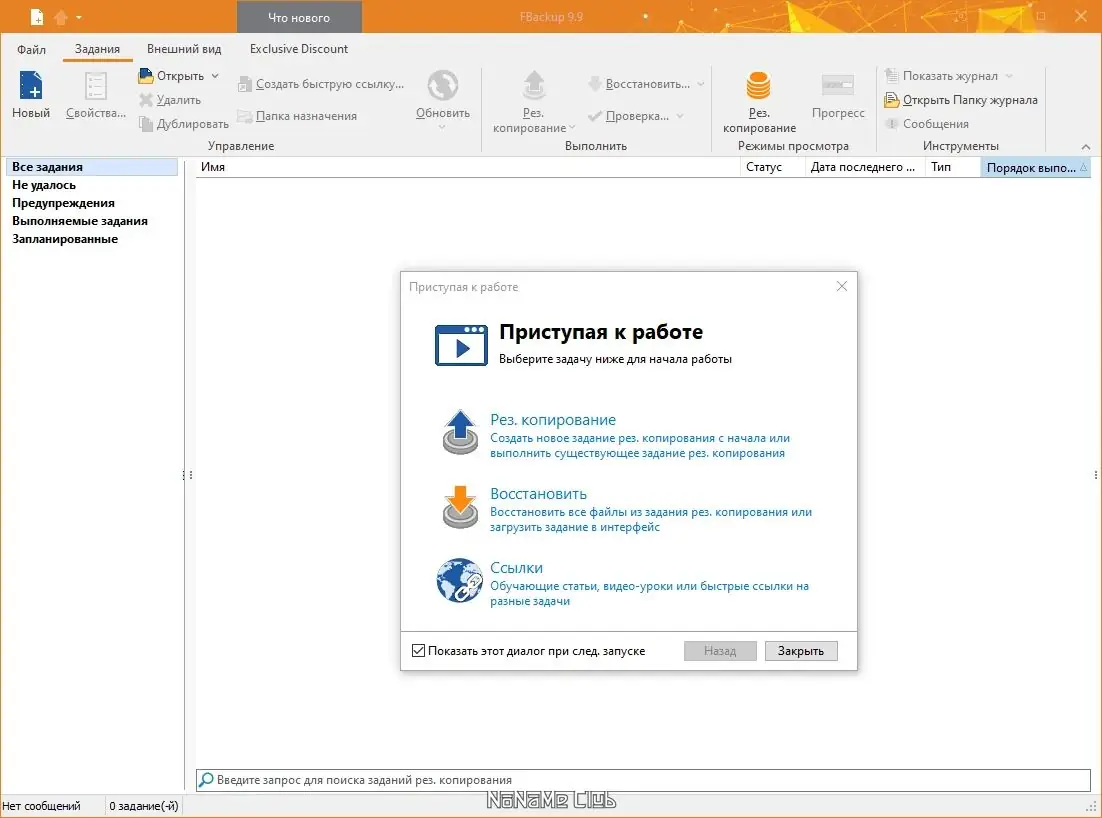Switch to the Внешний вид tab
1102x818 pixels.
[x=184, y=48]
